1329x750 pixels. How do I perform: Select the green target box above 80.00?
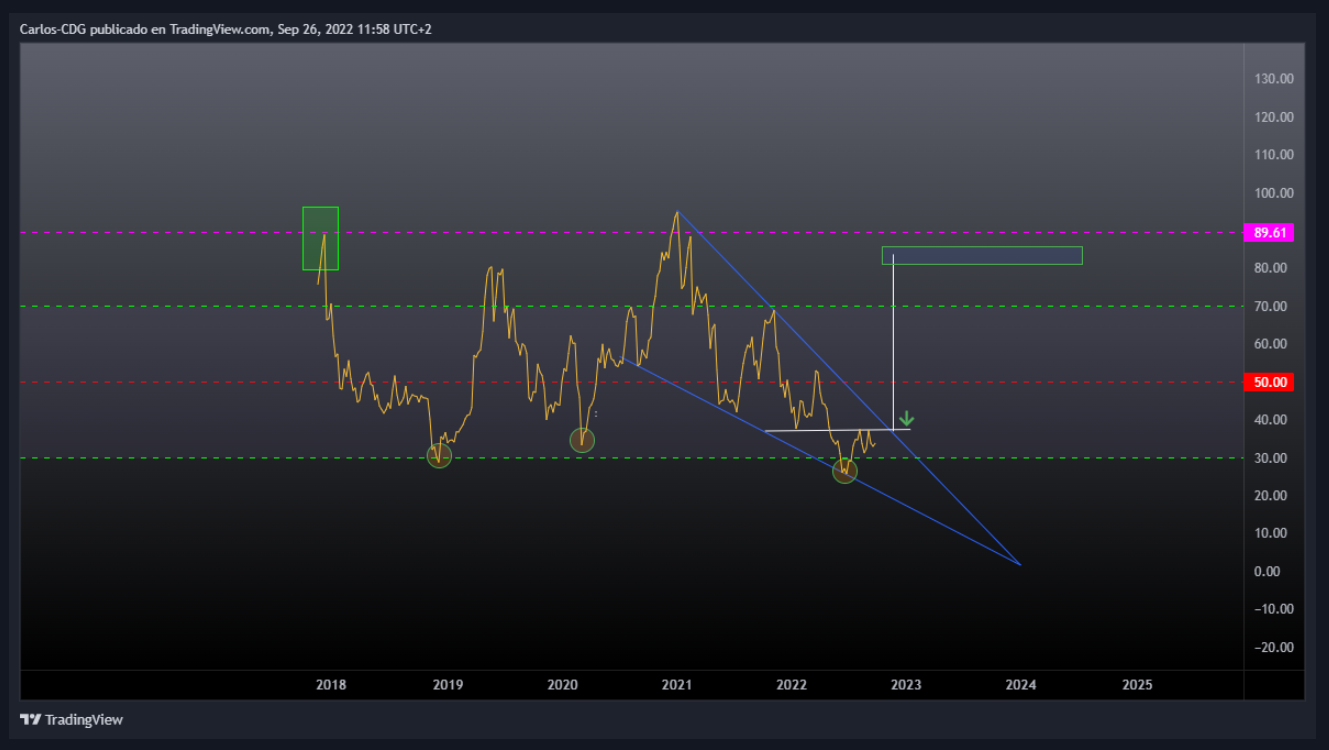coord(982,255)
